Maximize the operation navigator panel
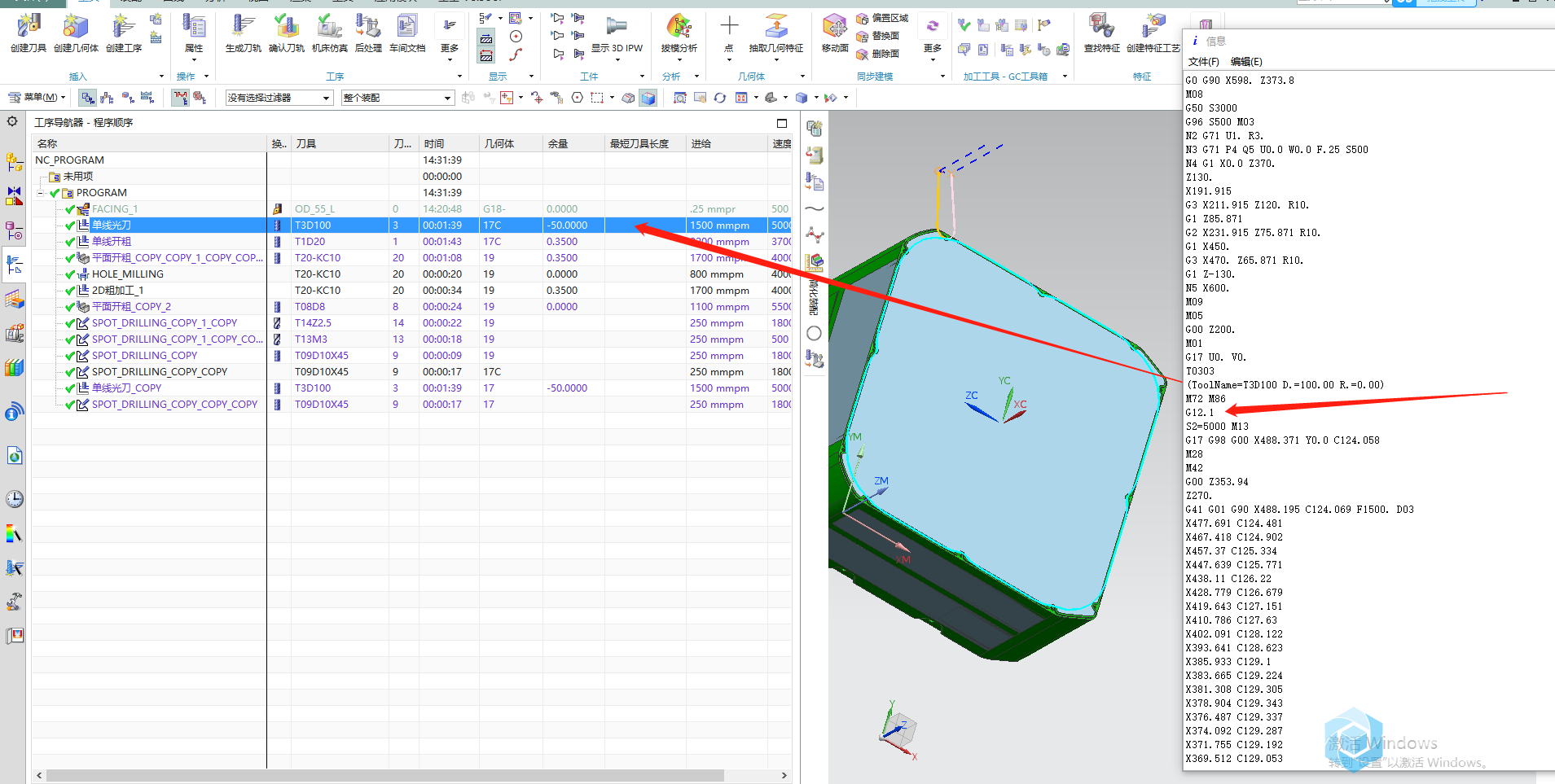The height and width of the screenshot is (784, 1555). (782, 123)
